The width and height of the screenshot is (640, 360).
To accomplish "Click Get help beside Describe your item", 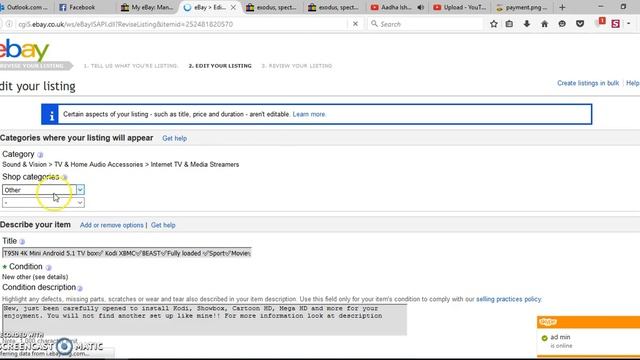I will pos(163,225).
